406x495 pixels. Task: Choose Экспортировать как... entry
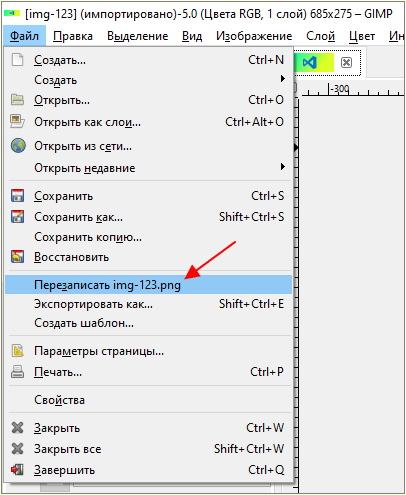point(149,304)
